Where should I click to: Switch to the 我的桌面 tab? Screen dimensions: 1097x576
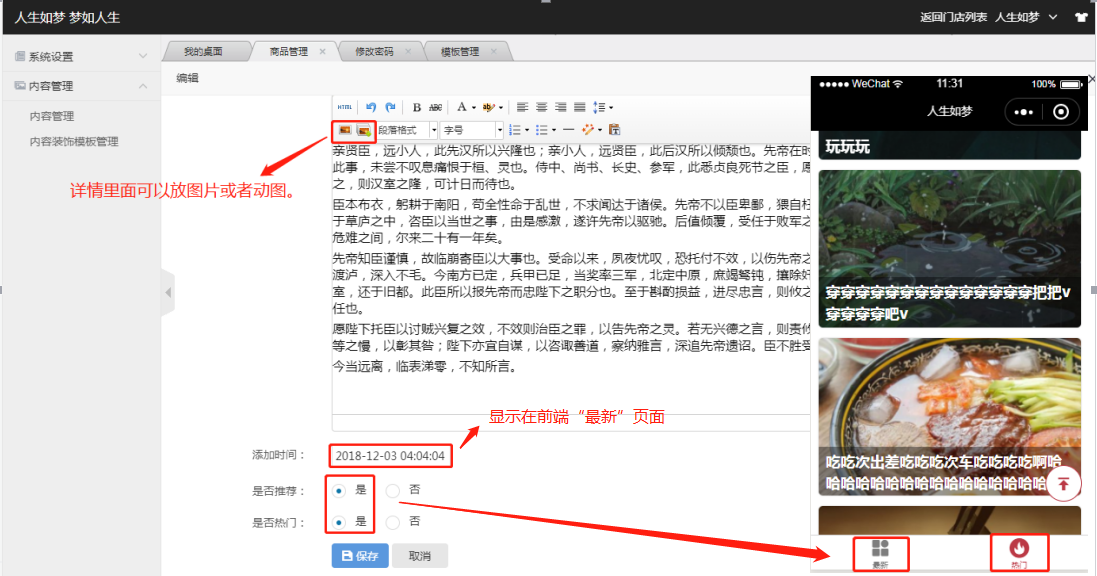203,51
